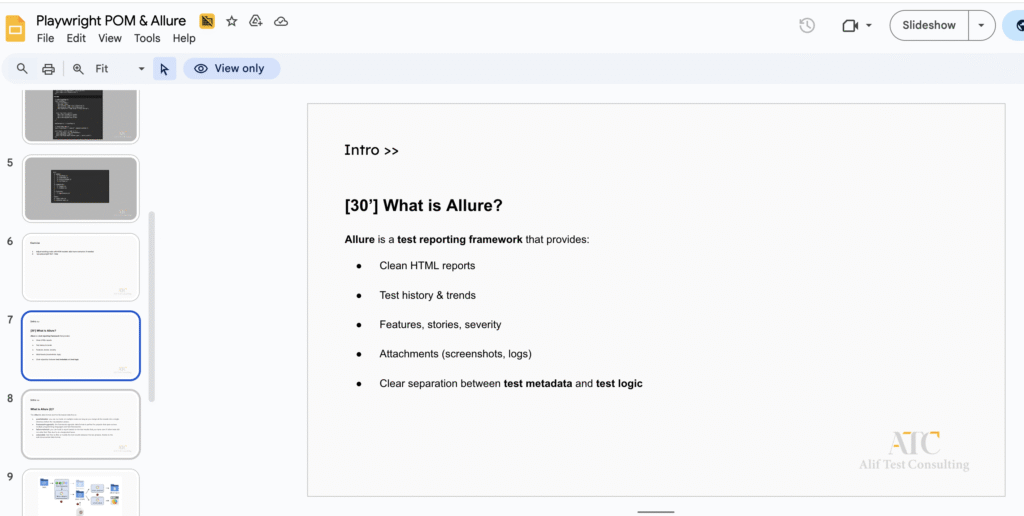Start the Slideshow

click(929, 26)
